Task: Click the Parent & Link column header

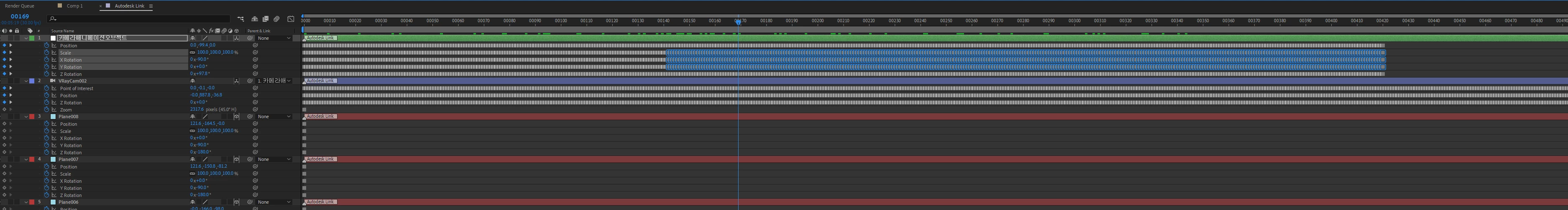Action: (x=259, y=31)
